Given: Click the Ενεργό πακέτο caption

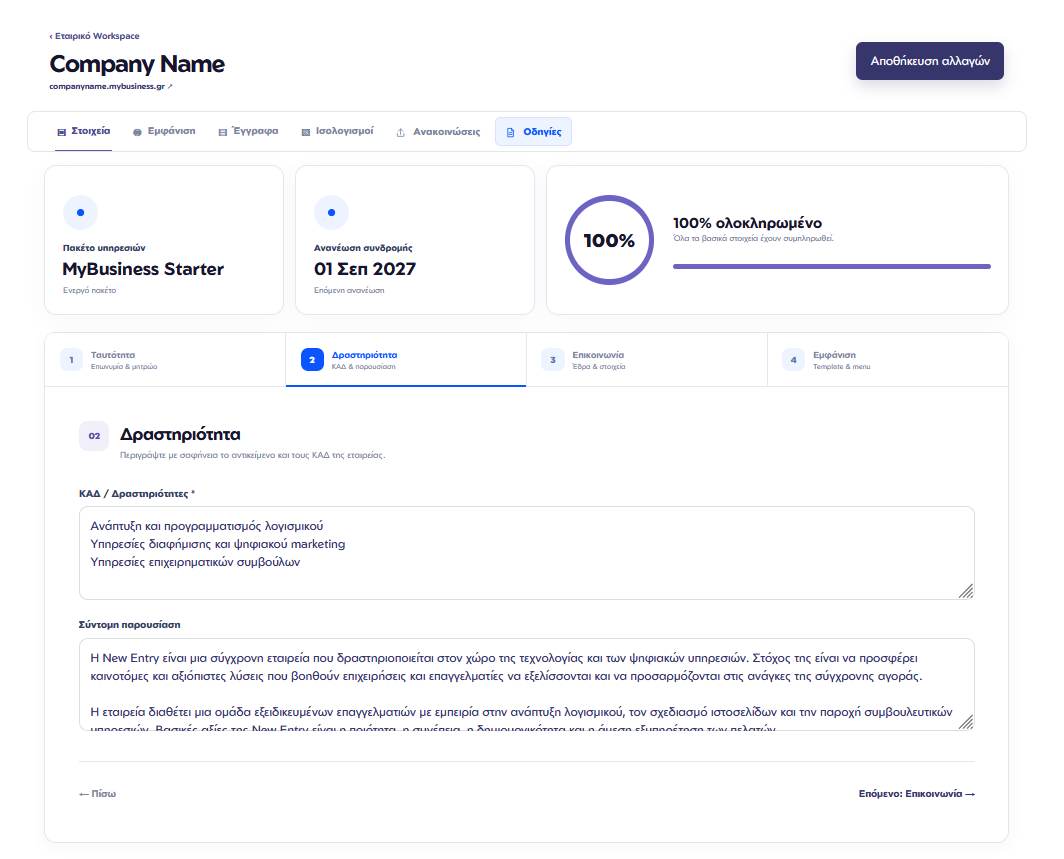Looking at the screenshot, I should click(90, 290).
